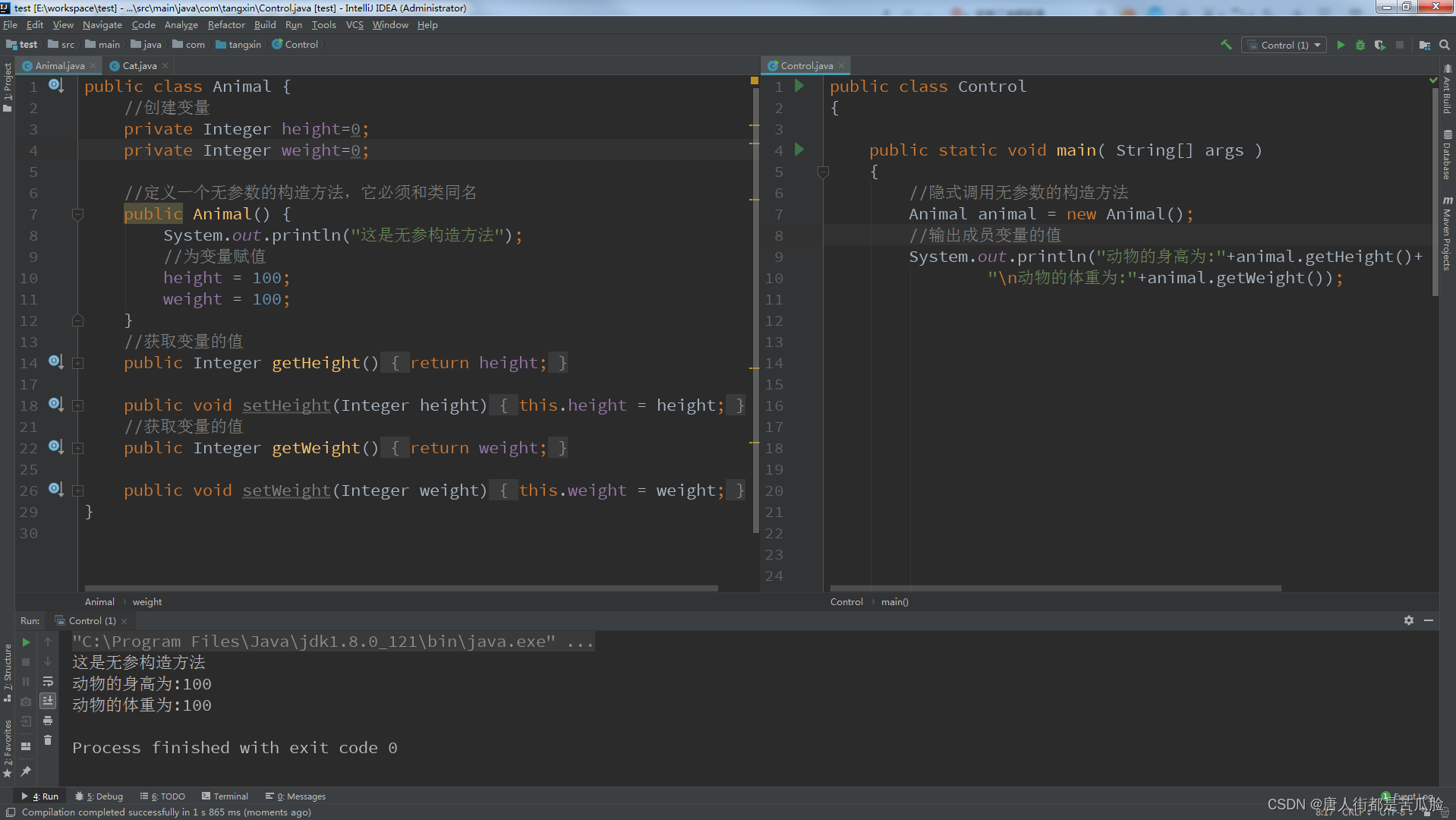
Task: Click the exit icon in Run panel
Action: point(26,721)
